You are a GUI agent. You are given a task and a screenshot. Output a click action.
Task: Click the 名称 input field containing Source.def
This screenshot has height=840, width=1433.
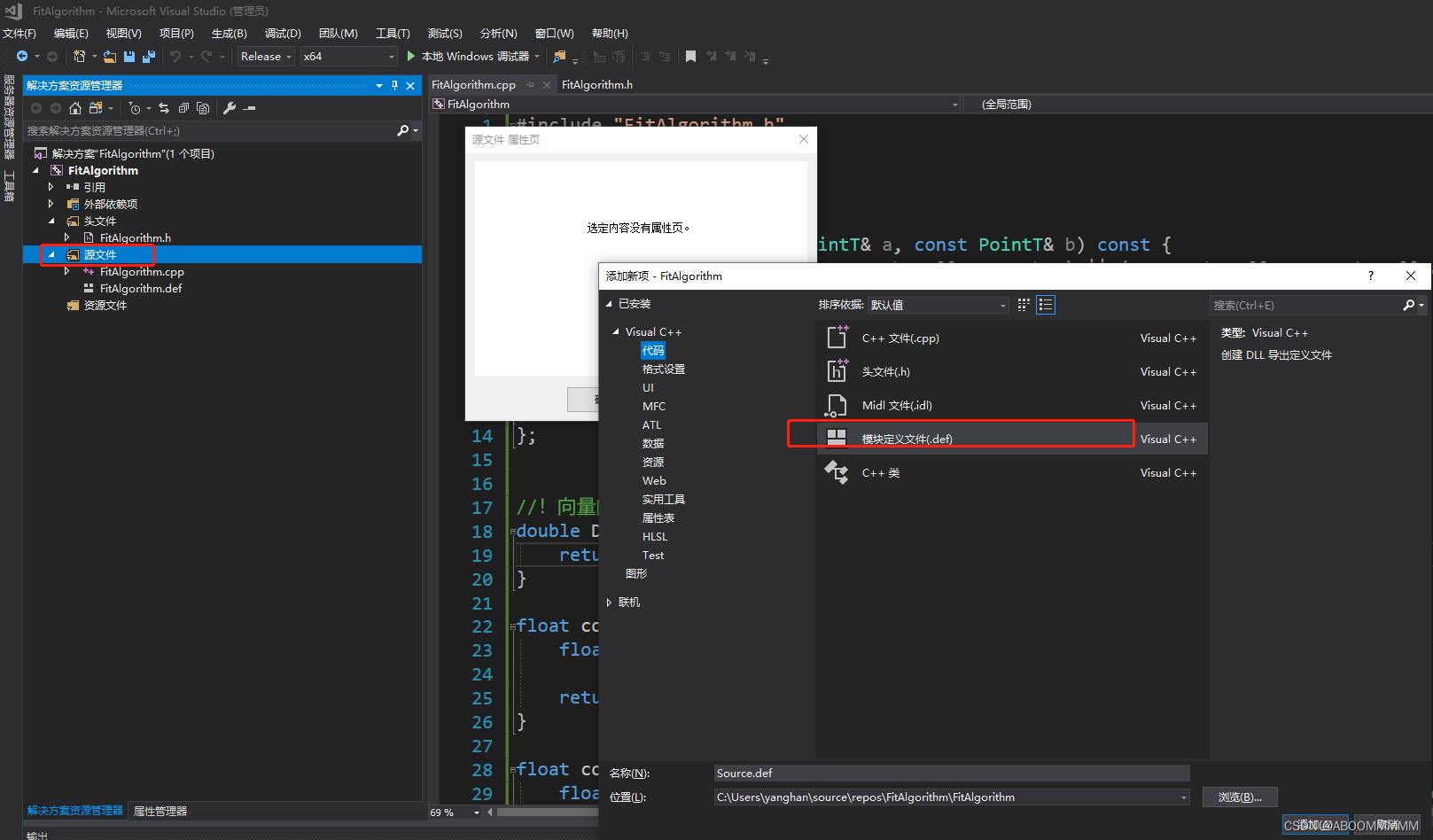952,774
